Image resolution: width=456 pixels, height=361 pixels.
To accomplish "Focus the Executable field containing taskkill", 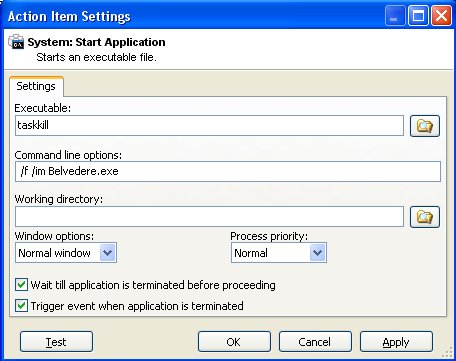I will point(209,125).
